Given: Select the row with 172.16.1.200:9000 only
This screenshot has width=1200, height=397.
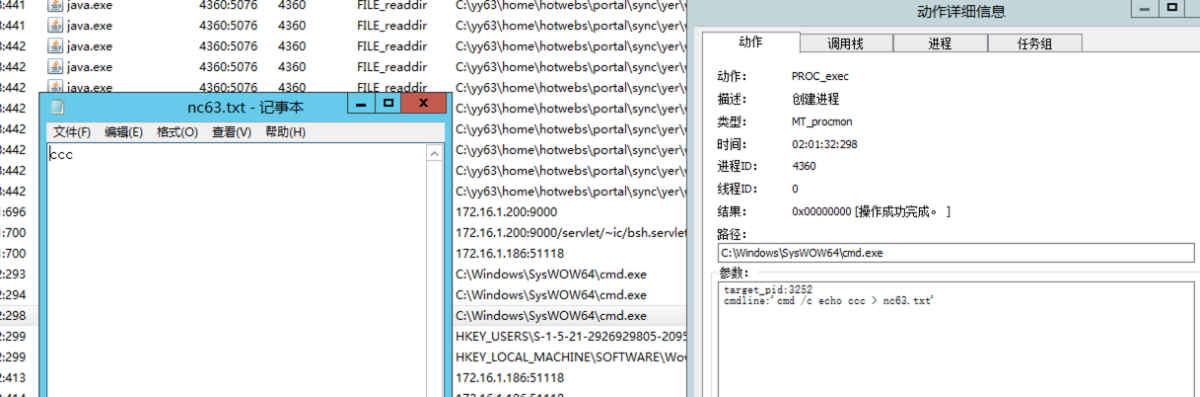Looking at the screenshot, I should 506,212.
